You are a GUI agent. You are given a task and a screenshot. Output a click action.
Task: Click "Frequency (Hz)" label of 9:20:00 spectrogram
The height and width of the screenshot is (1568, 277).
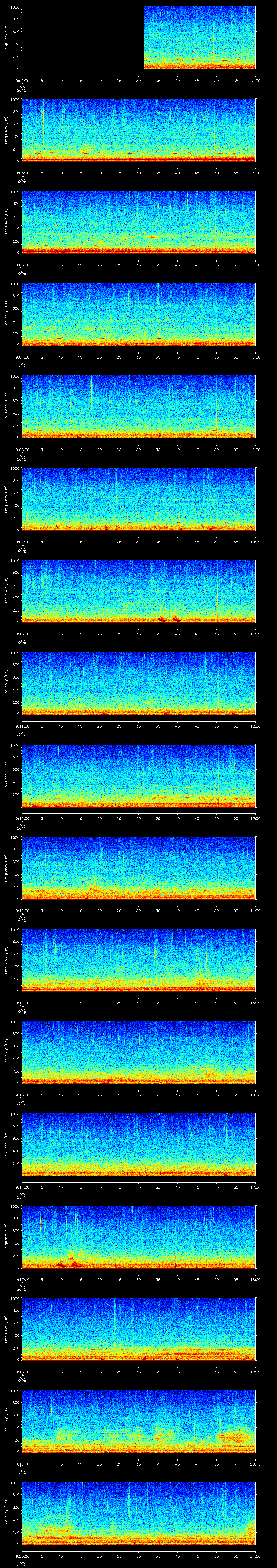point(6,1513)
